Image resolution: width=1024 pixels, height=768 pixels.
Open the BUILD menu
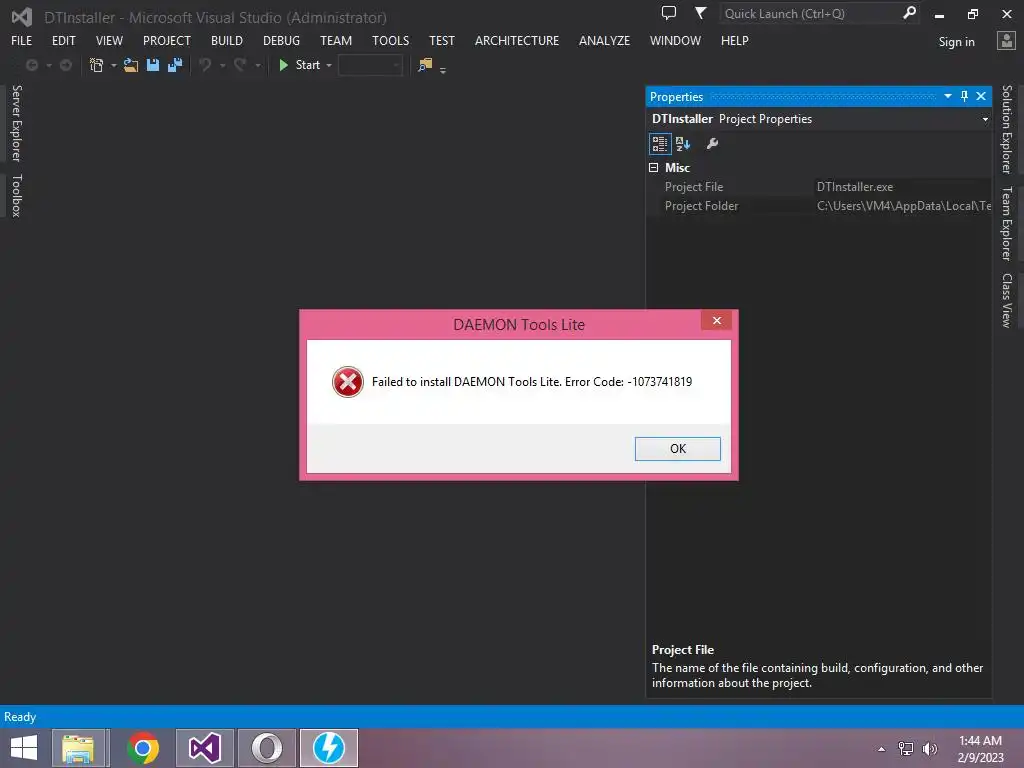[227, 40]
